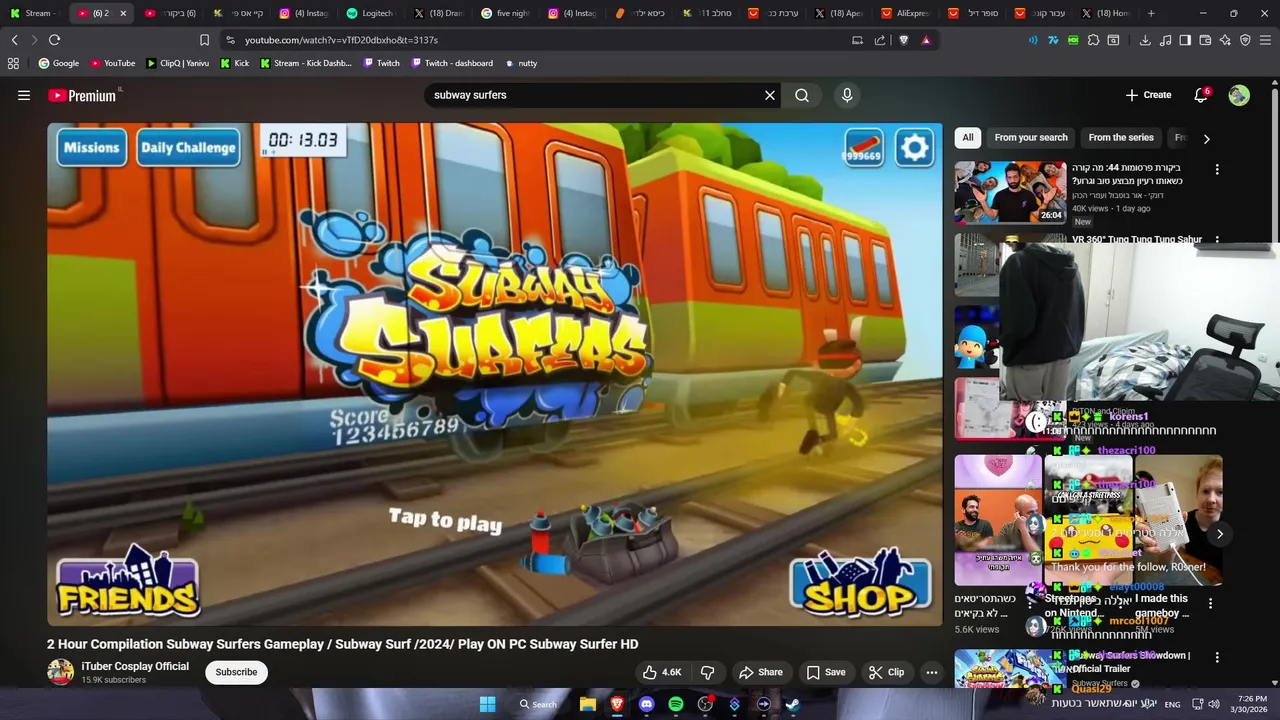Viewport: 1280px width, 720px height.
Task: Go forward in browser history
Action: point(34,40)
